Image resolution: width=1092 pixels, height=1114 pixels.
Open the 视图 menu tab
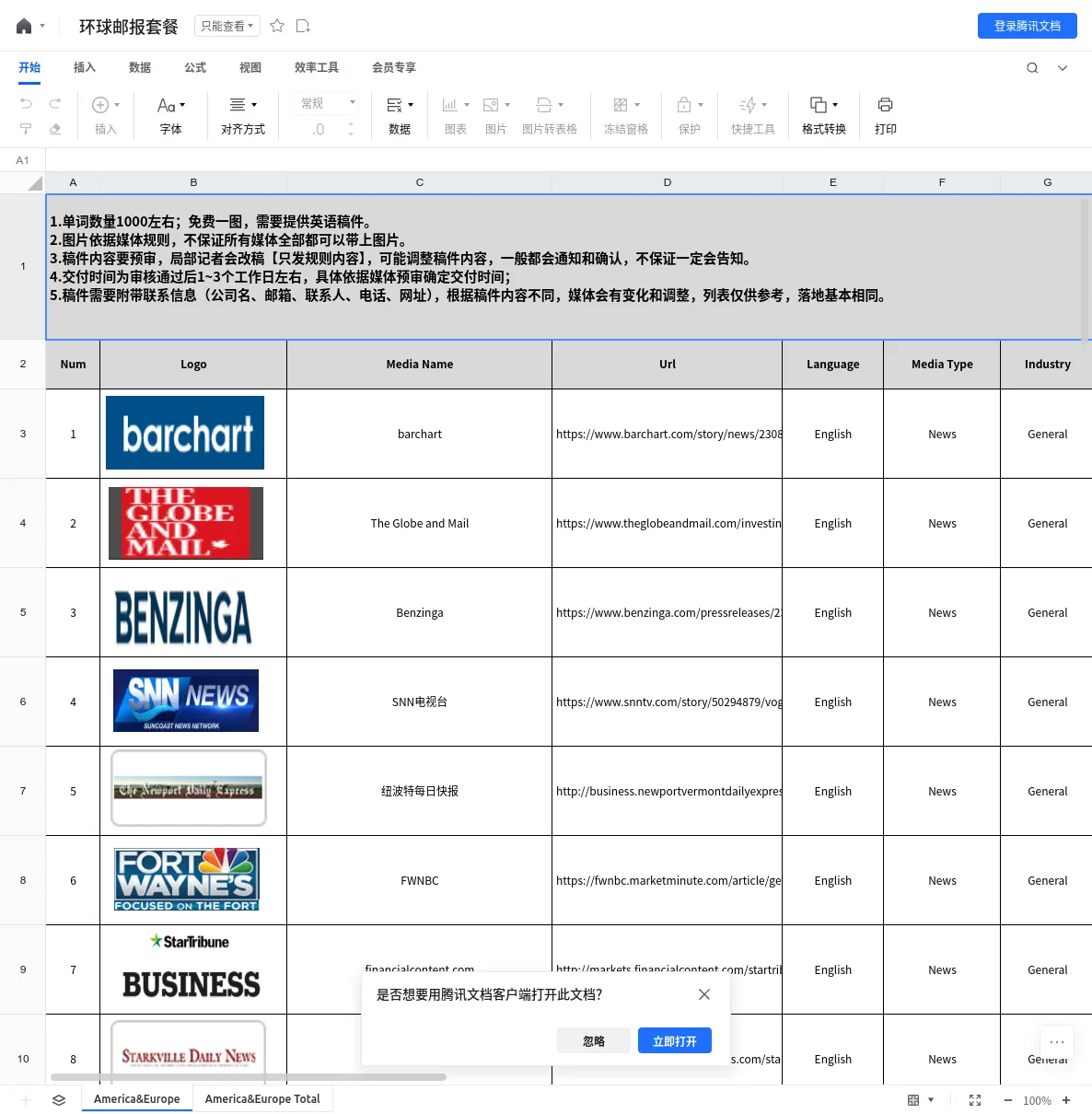250,67
